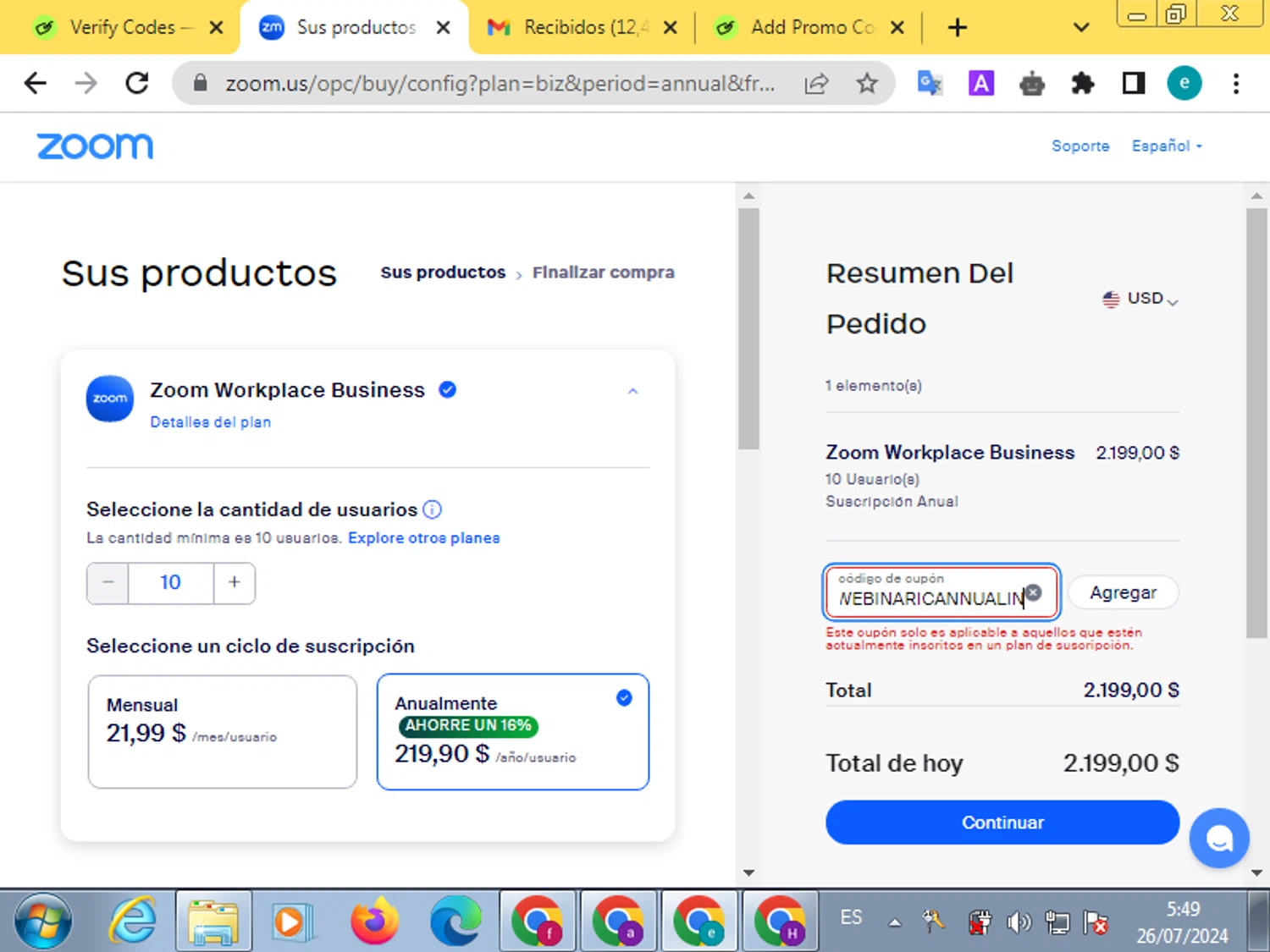This screenshot has width=1270, height=952.
Task: Click the Explore otros planes link
Action: click(423, 538)
